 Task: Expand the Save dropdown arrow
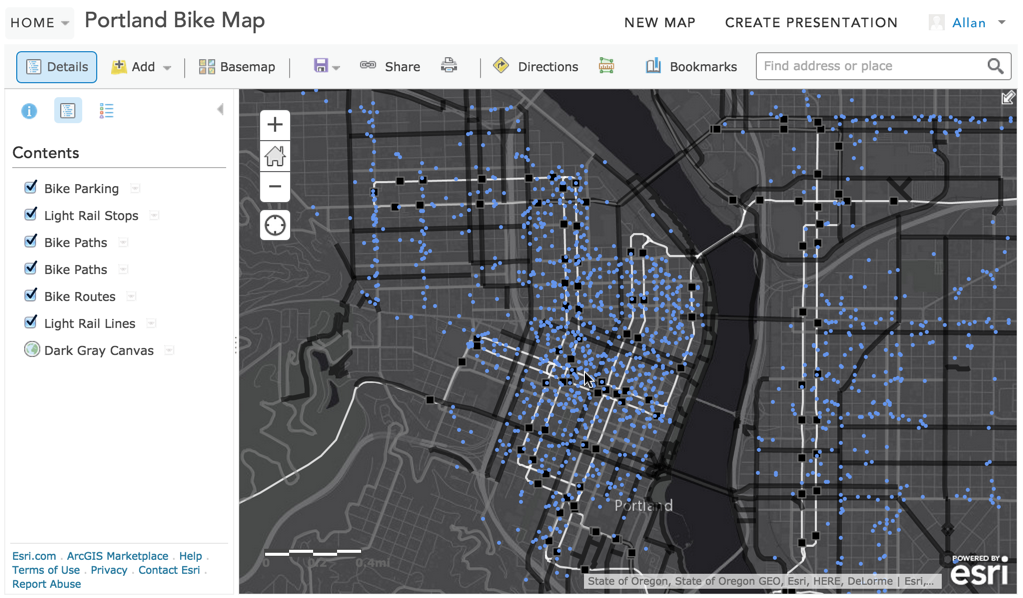(336, 68)
